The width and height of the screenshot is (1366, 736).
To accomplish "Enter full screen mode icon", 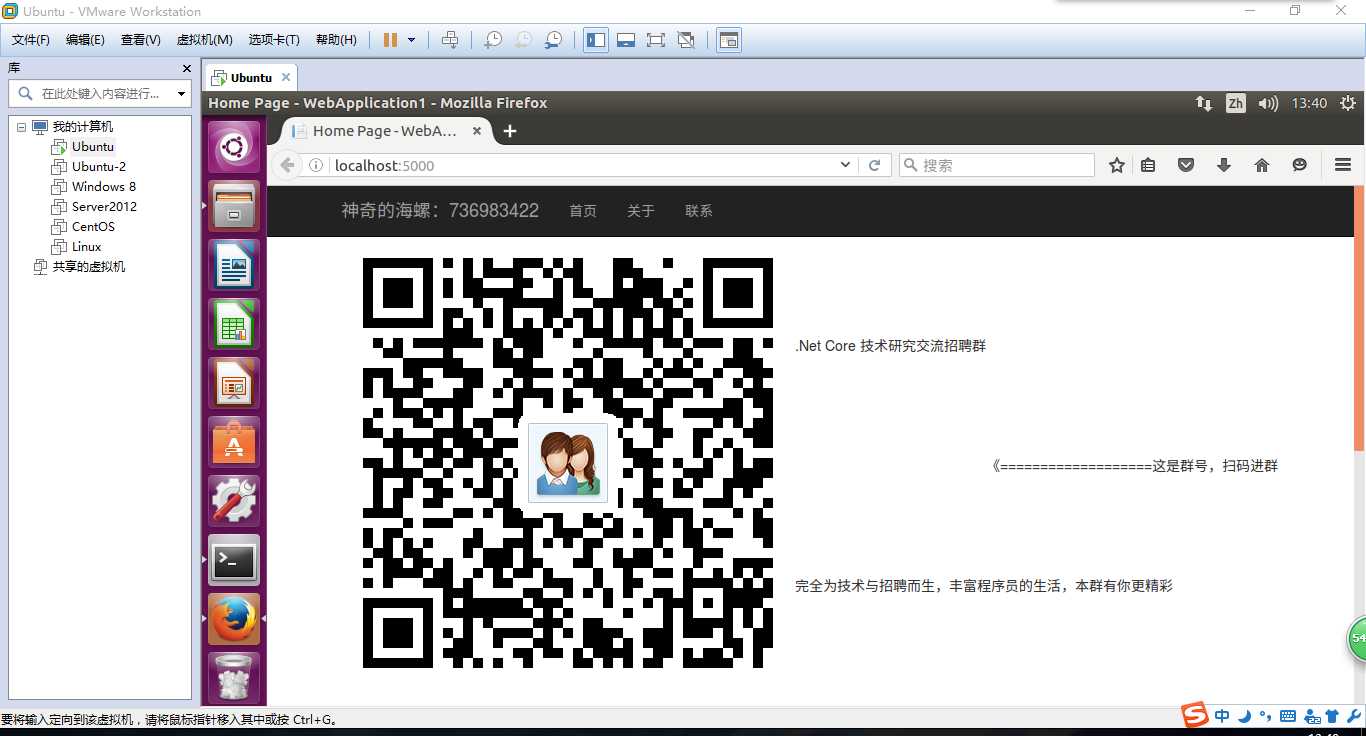I will [656, 40].
